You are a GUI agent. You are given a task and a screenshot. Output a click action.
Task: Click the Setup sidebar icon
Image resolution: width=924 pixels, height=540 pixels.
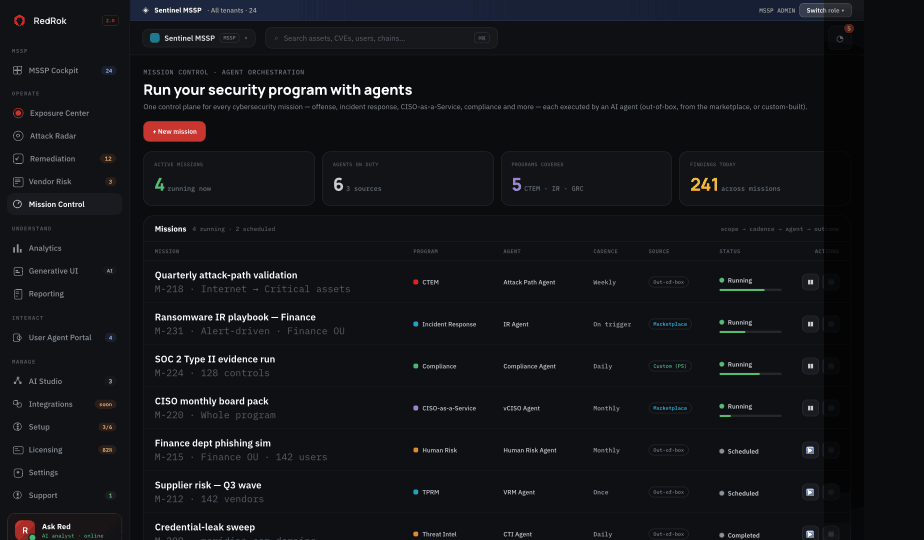[18, 427]
